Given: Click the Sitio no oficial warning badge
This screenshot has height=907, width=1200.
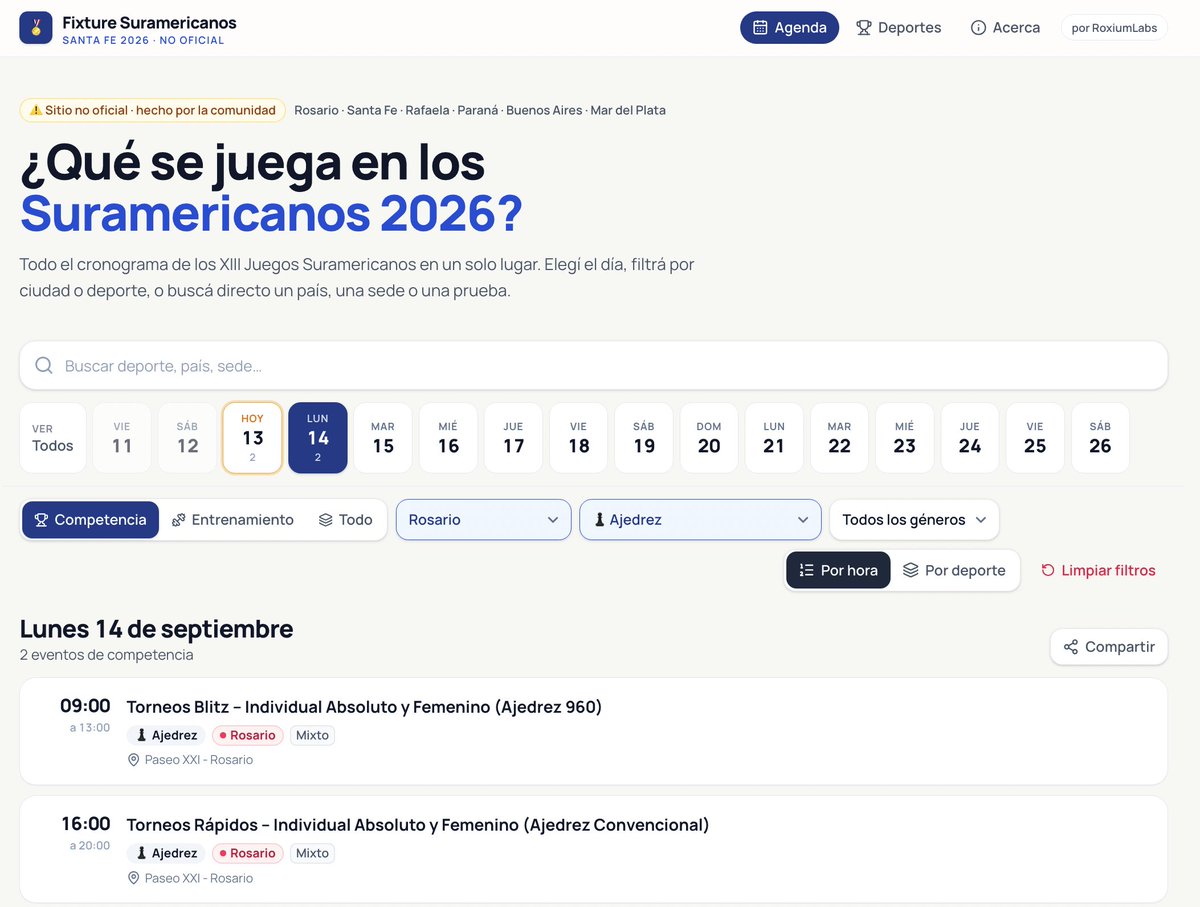Looking at the screenshot, I should 153,110.
